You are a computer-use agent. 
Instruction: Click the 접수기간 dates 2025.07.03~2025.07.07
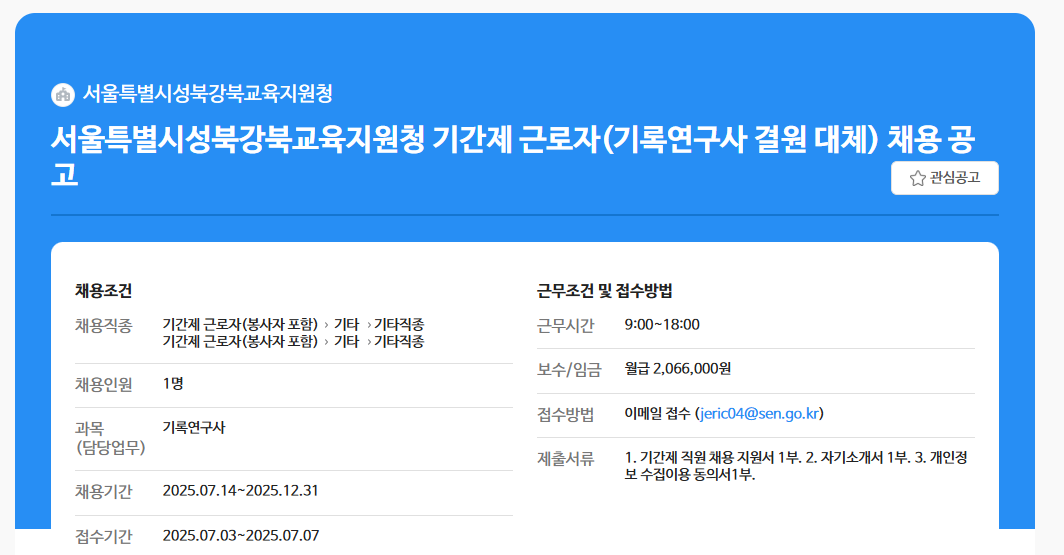coord(240,535)
